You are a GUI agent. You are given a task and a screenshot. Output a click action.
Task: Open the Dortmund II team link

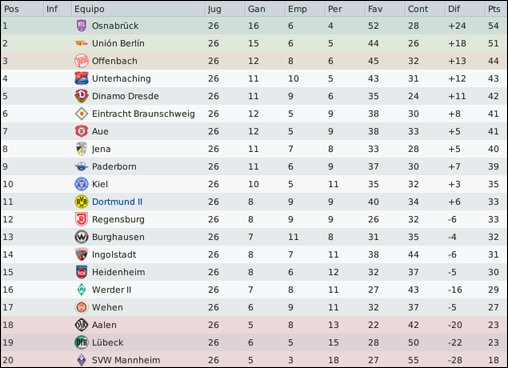pos(117,202)
